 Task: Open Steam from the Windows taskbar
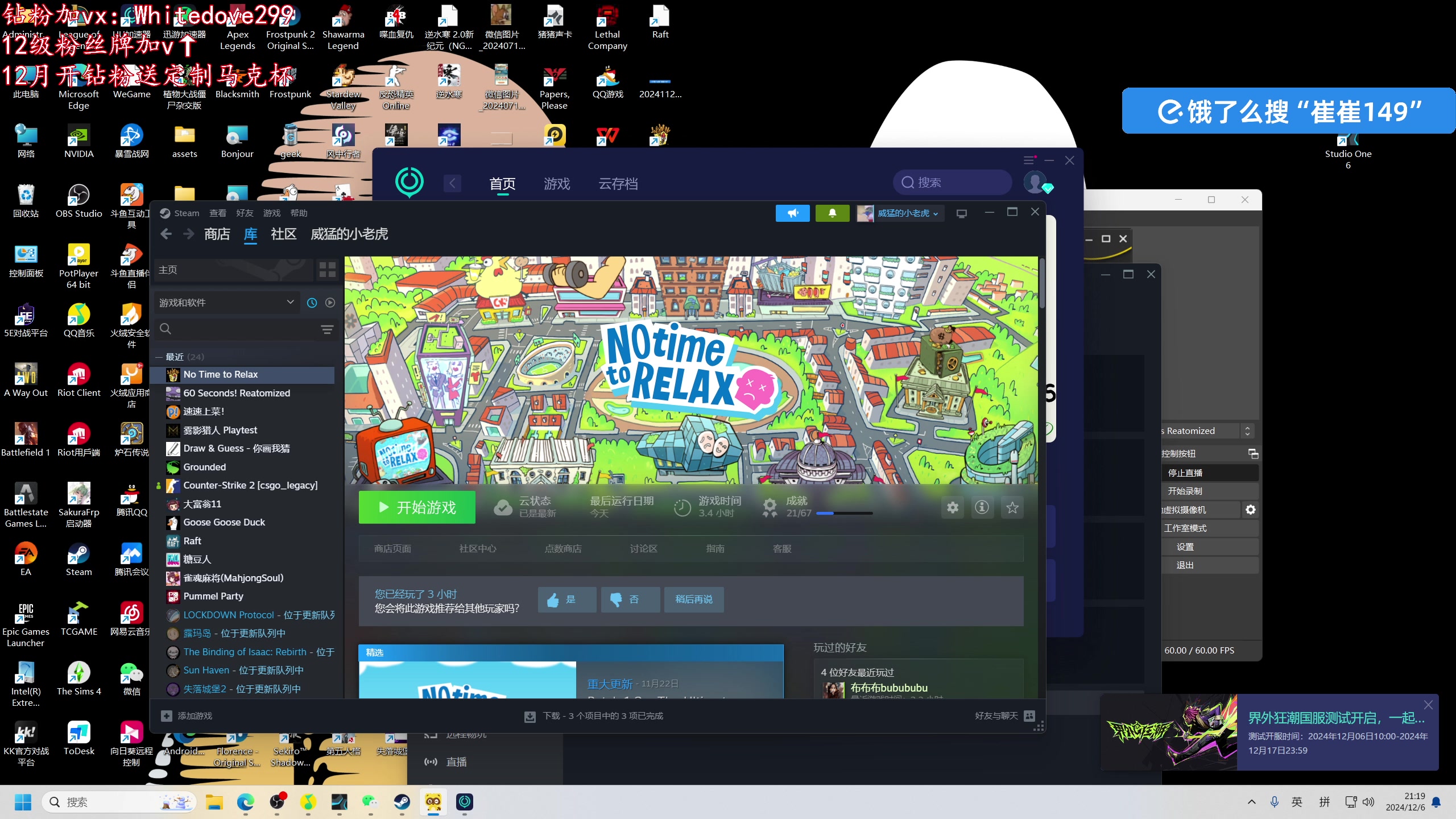[402, 802]
